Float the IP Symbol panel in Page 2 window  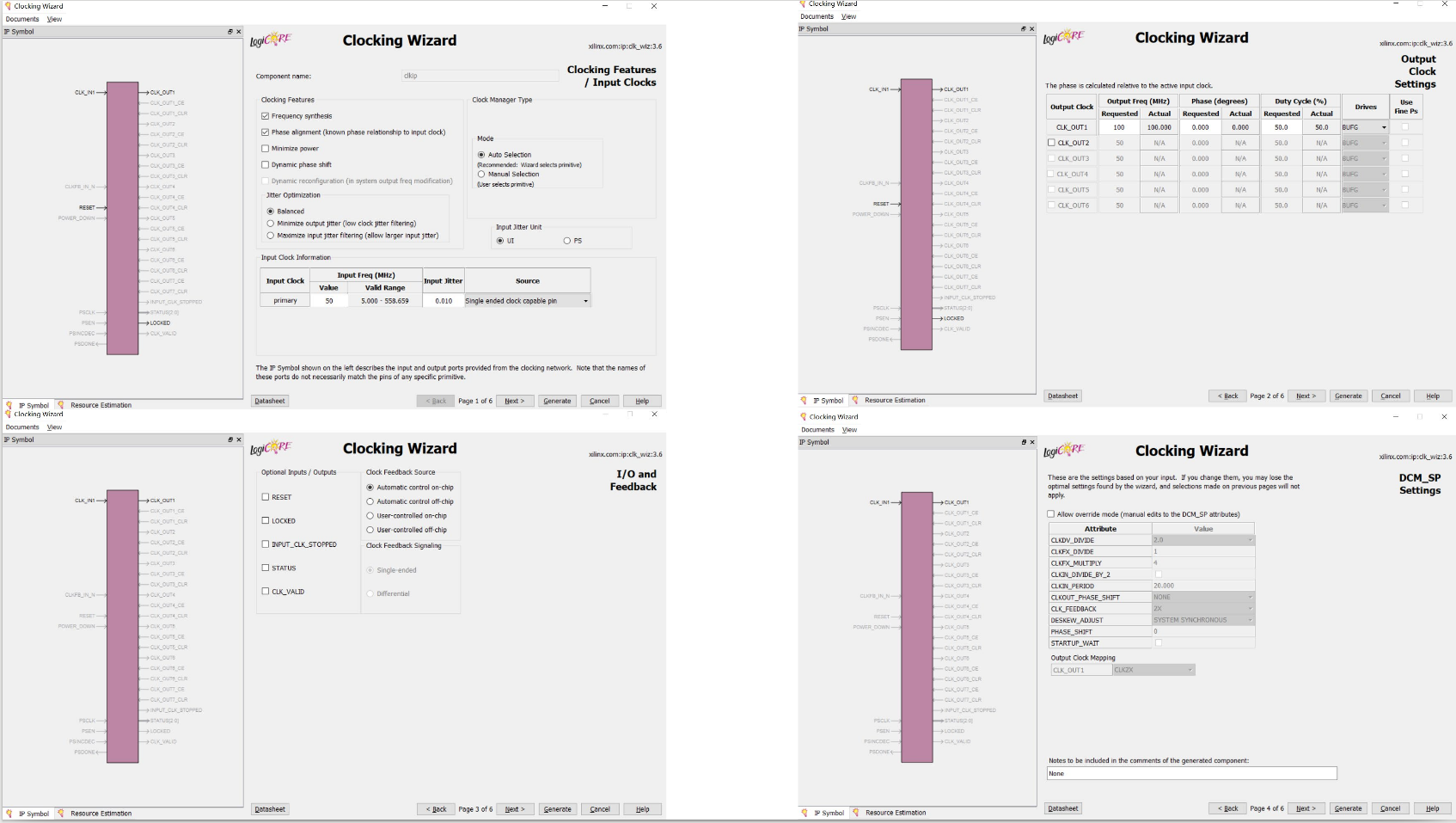[1023, 29]
